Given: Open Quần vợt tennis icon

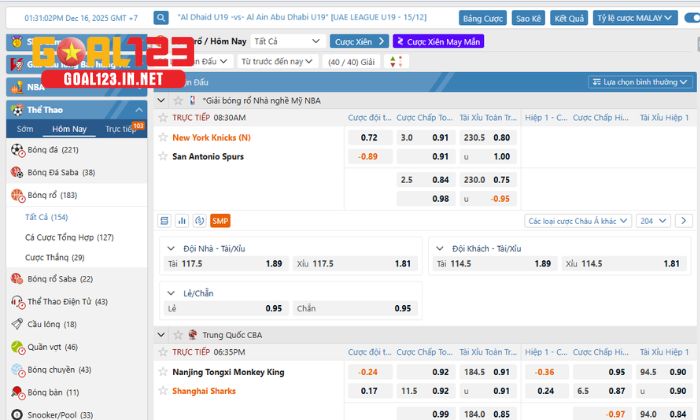Looking at the screenshot, I should 17,347.
